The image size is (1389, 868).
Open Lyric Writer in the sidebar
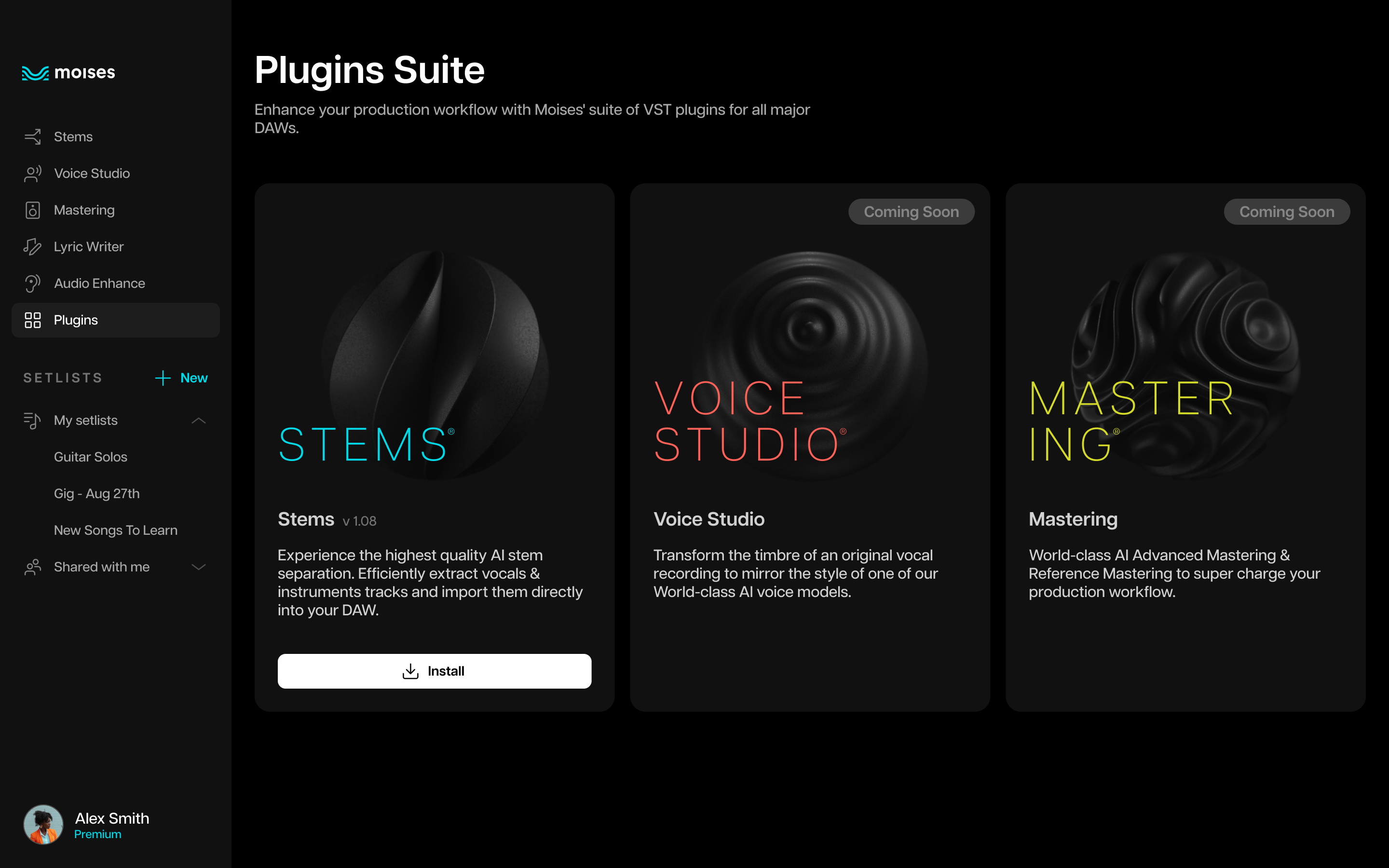pos(115,247)
